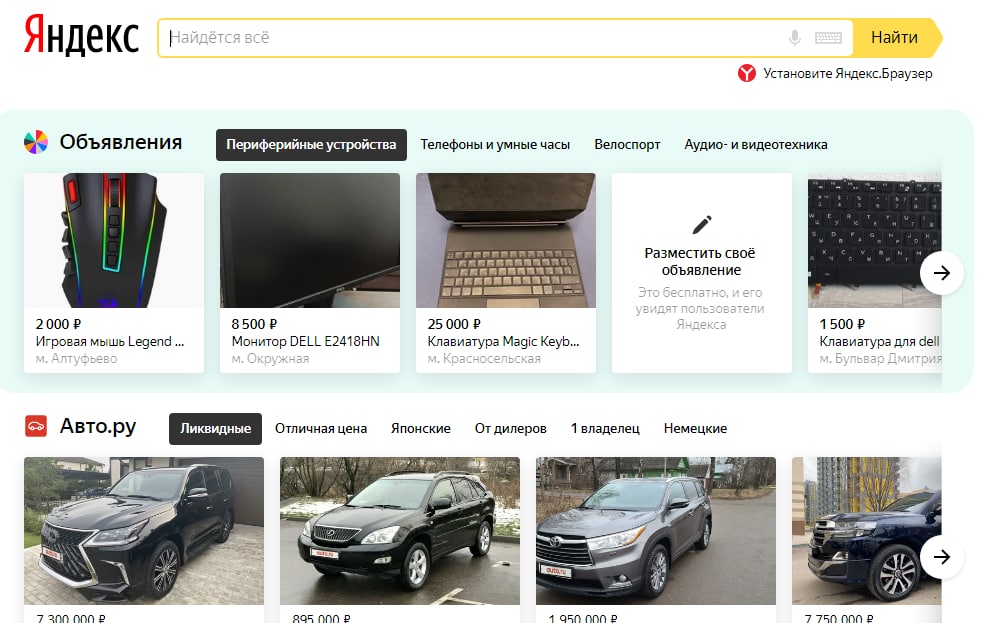This screenshot has height=623, width=997.
Task: Select the Ликвидные tab
Action: click(215, 428)
